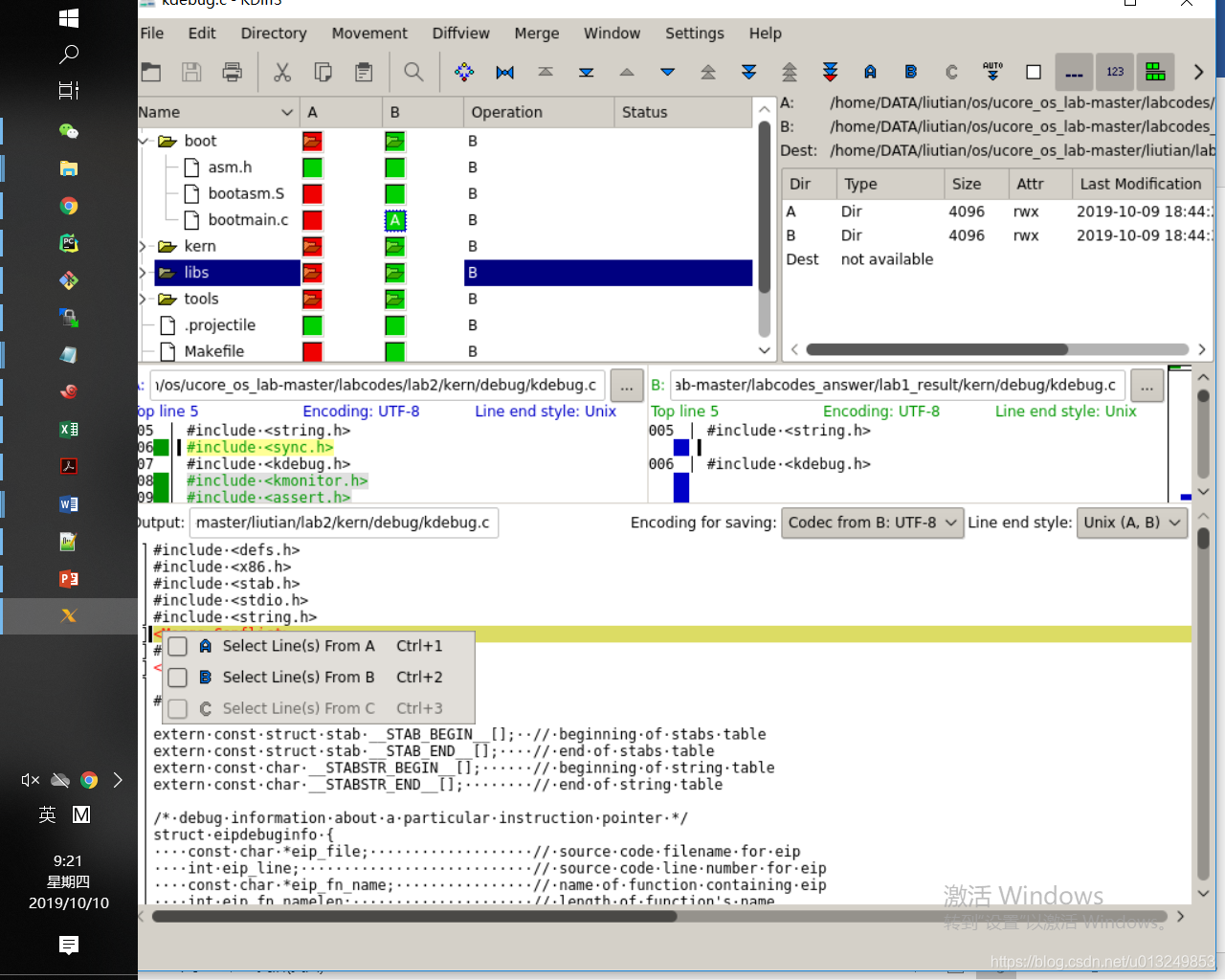Open Encoding for saving dropdown
Image resolution: width=1225 pixels, height=980 pixels.
coord(873,523)
